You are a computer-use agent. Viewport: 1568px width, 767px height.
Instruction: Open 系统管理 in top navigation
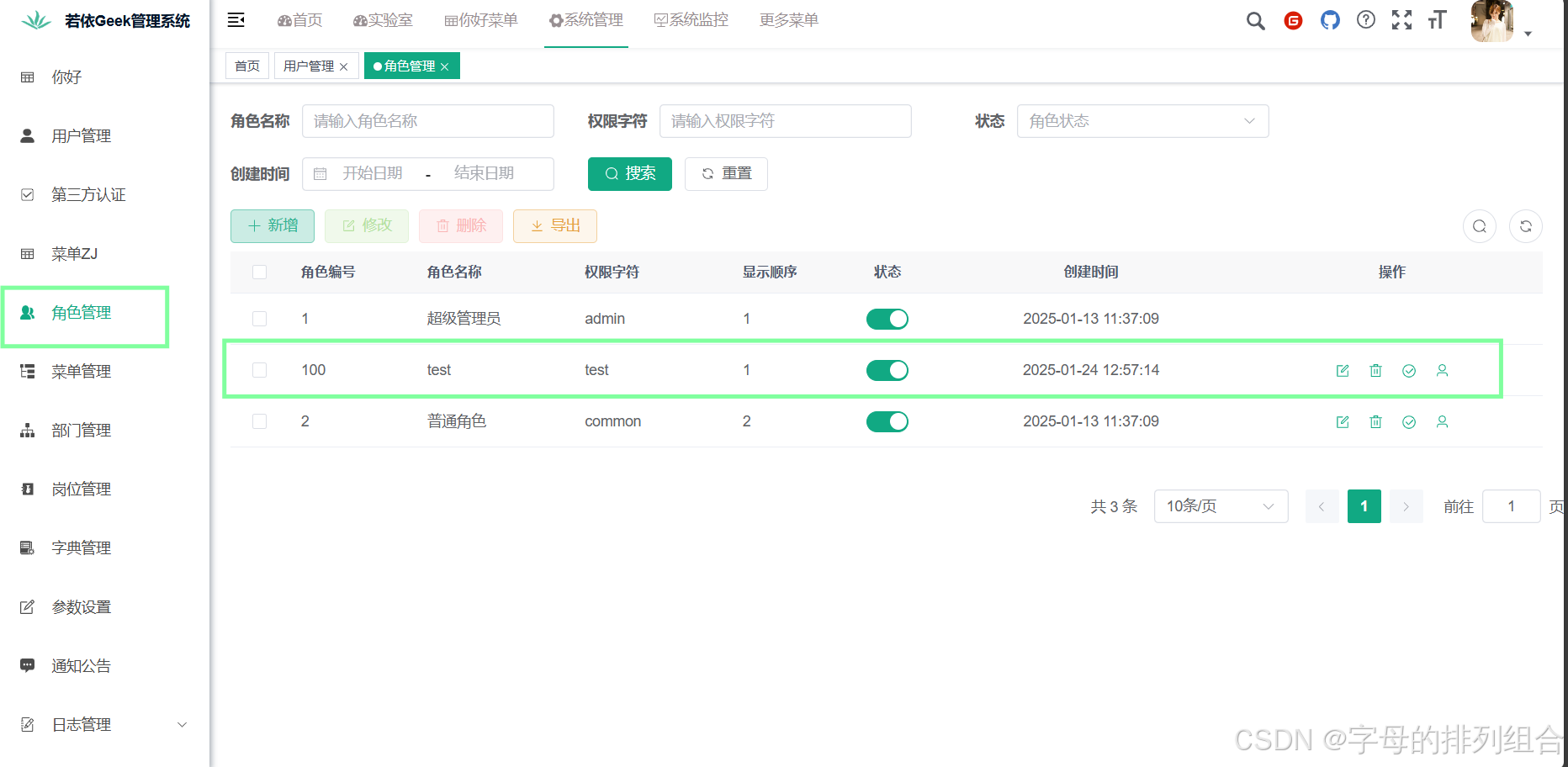586,20
